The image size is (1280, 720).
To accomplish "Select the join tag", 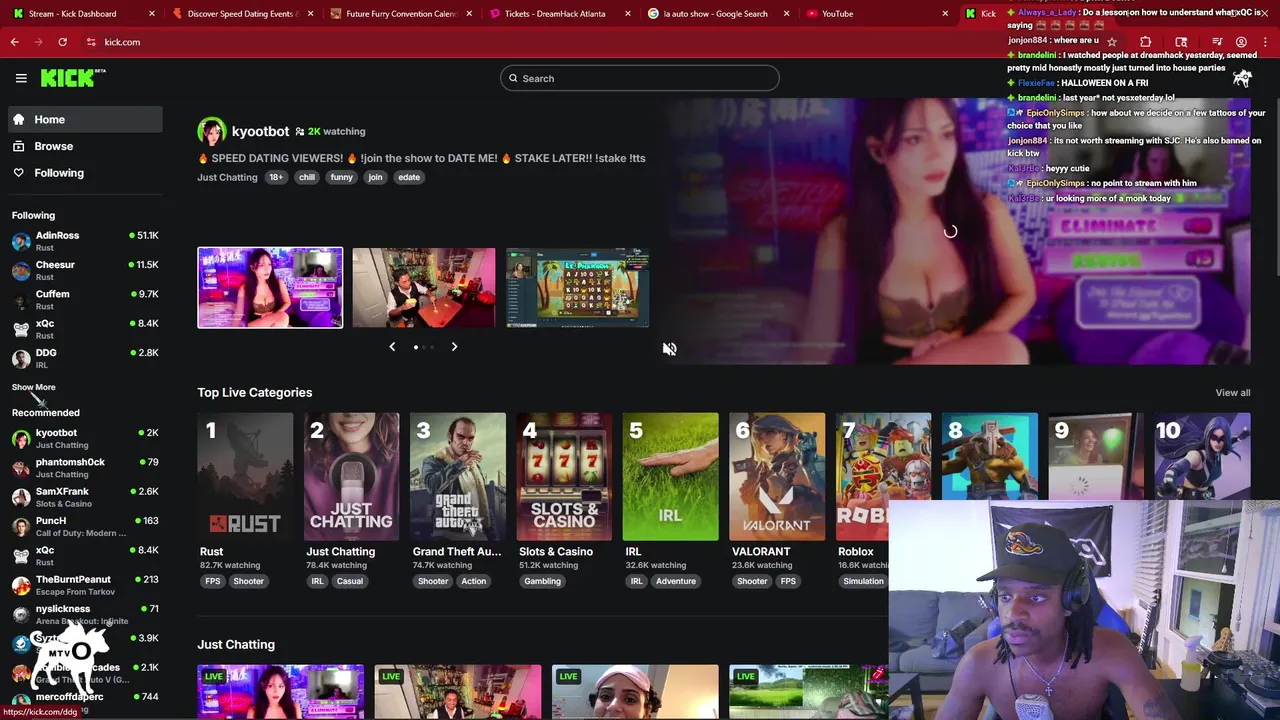I will (x=375, y=177).
